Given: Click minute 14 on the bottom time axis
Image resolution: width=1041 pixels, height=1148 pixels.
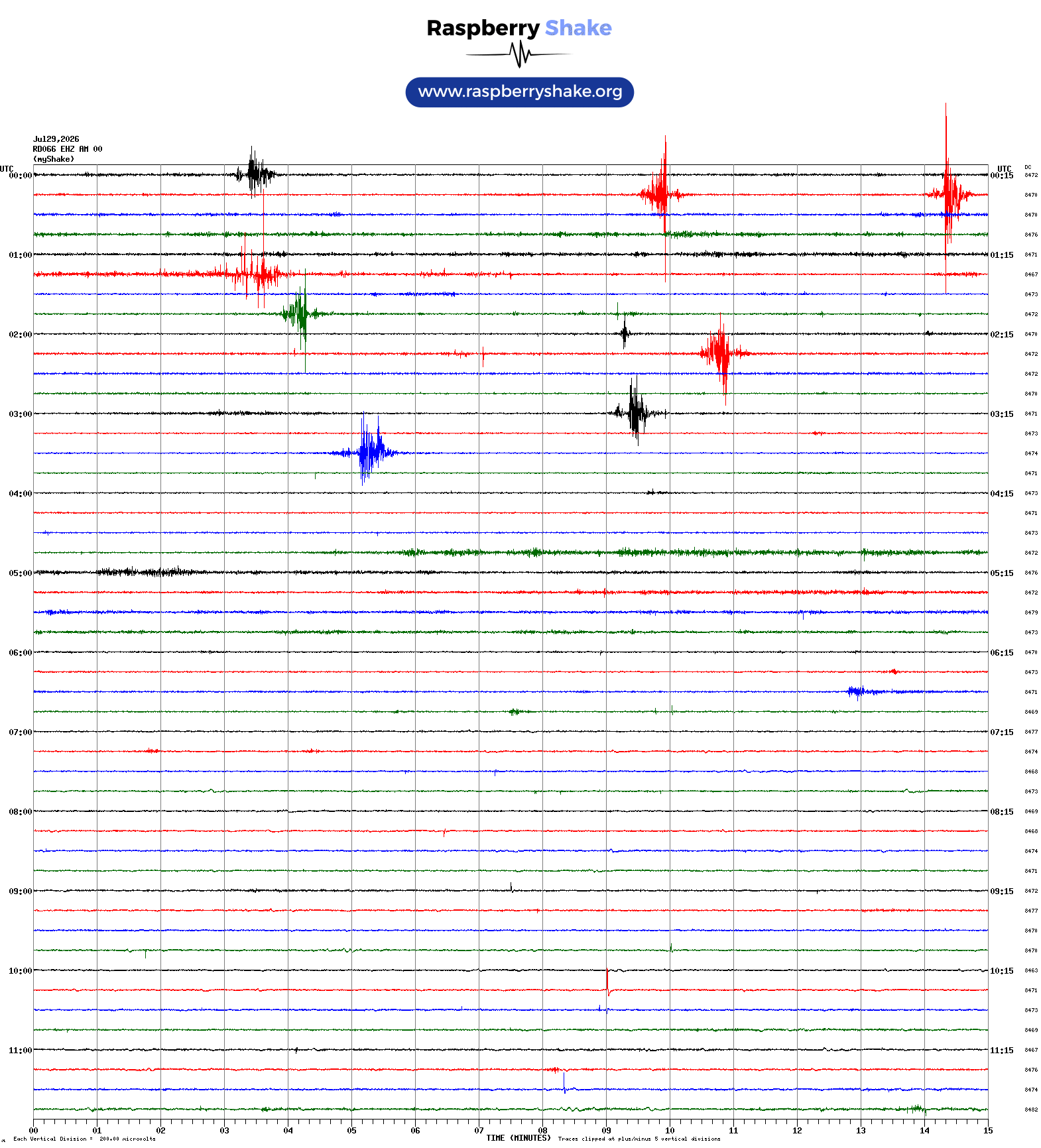Looking at the screenshot, I should tap(924, 1131).
